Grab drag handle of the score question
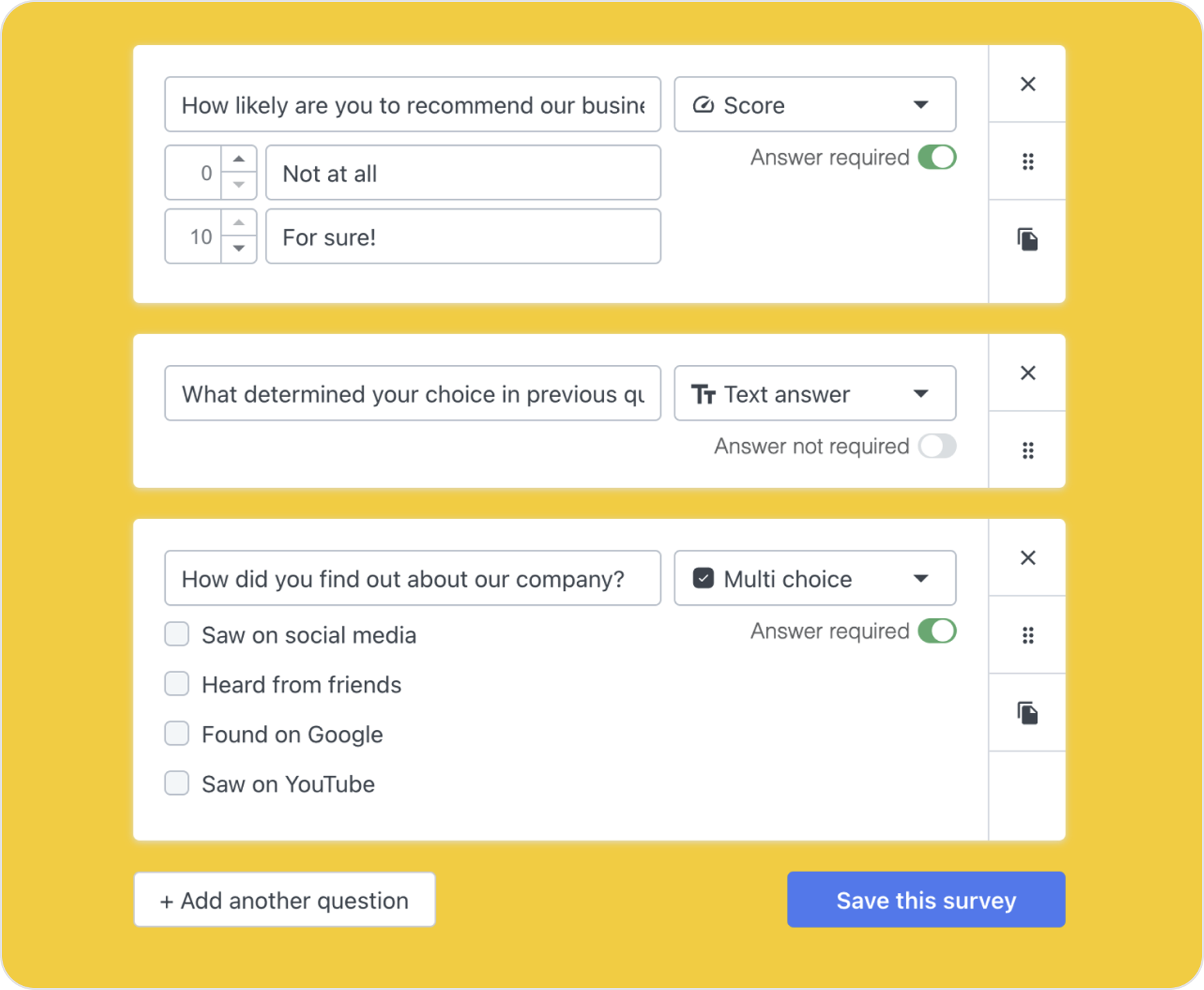Viewport: 1204px width, 990px height. click(1027, 162)
